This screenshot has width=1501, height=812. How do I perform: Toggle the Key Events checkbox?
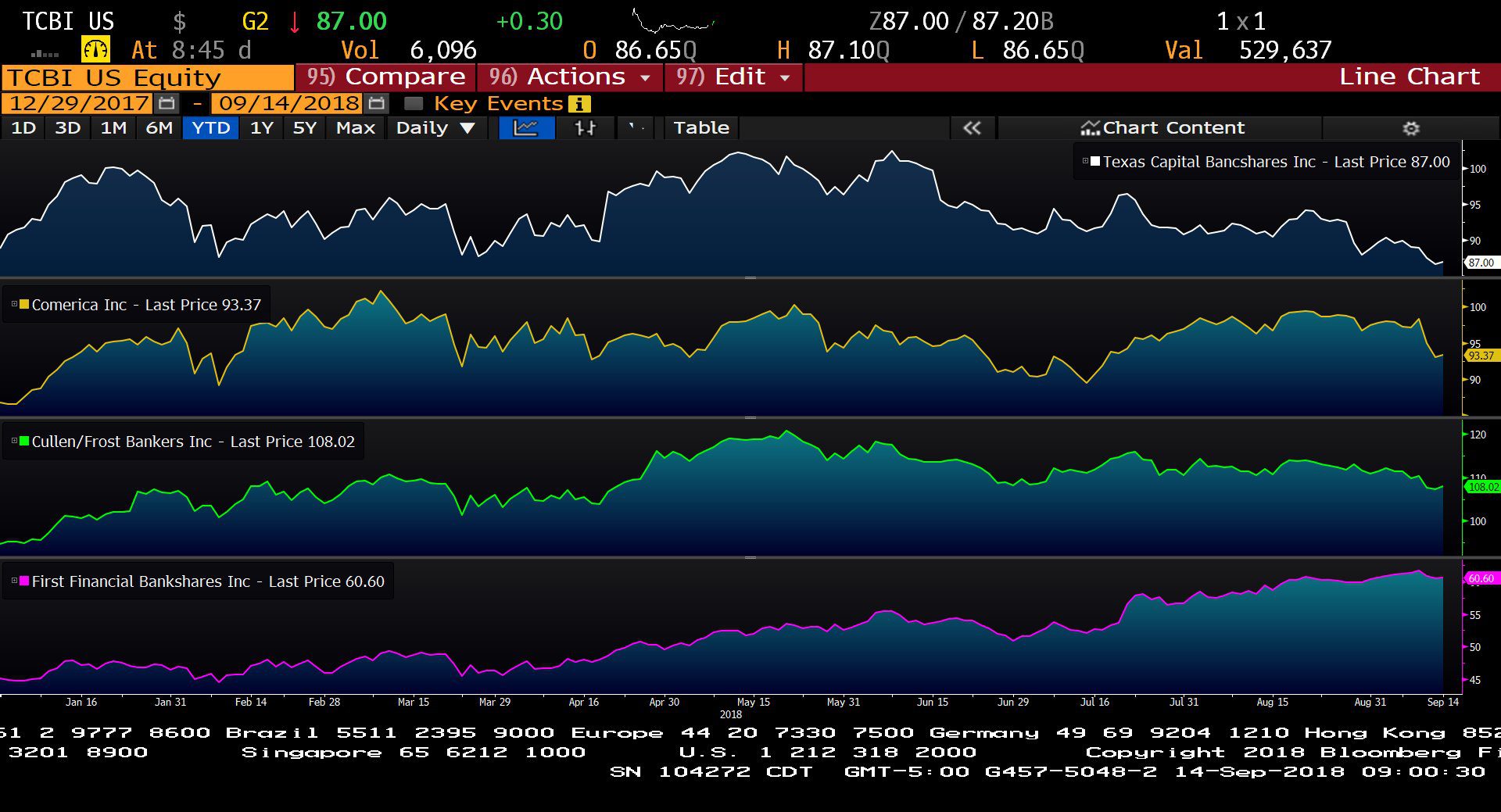tap(414, 103)
